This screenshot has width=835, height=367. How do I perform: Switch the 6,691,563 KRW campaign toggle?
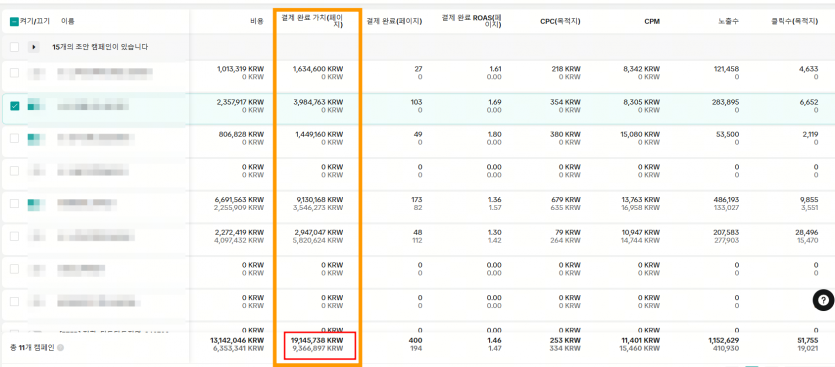click(x=36, y=203)
